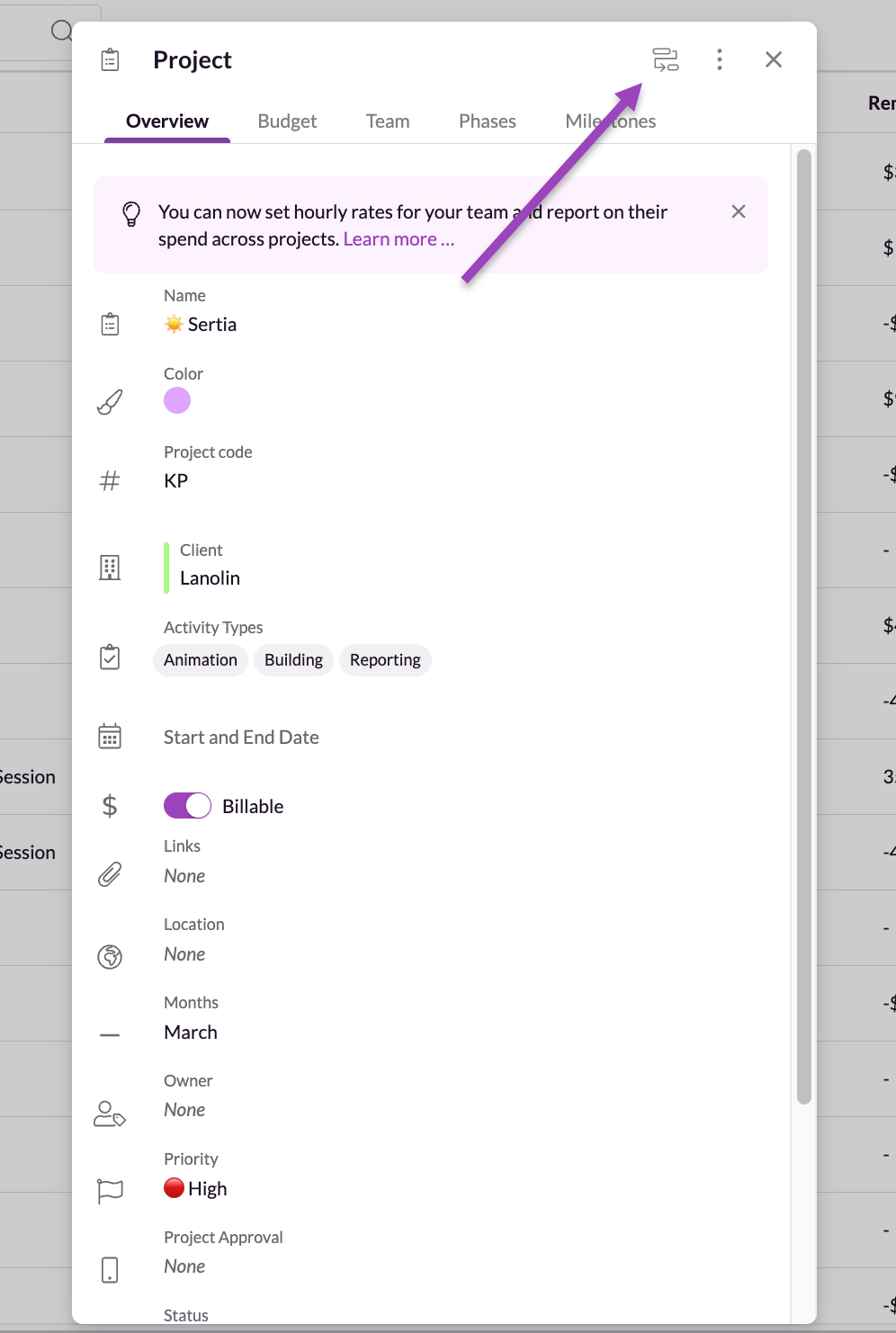Open the Client field showing Lanolin

tap(210, 578)
